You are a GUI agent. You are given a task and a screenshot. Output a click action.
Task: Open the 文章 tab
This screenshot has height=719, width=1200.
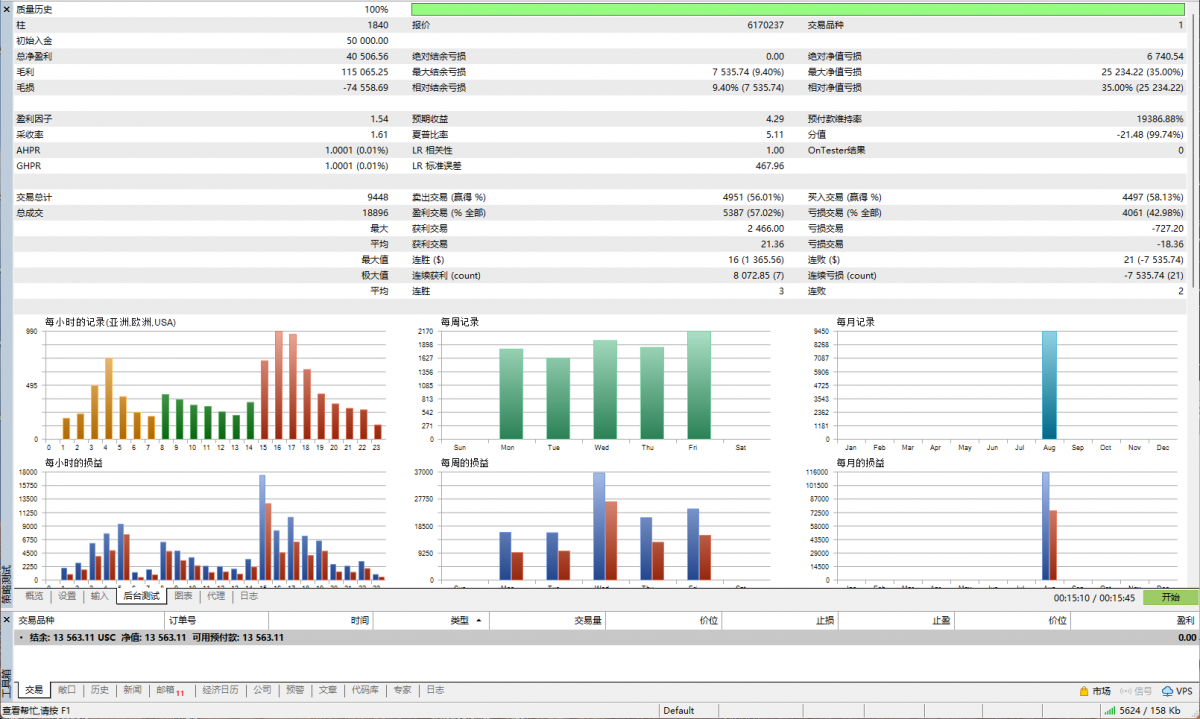pyautogui.click(x=328, y=690)
